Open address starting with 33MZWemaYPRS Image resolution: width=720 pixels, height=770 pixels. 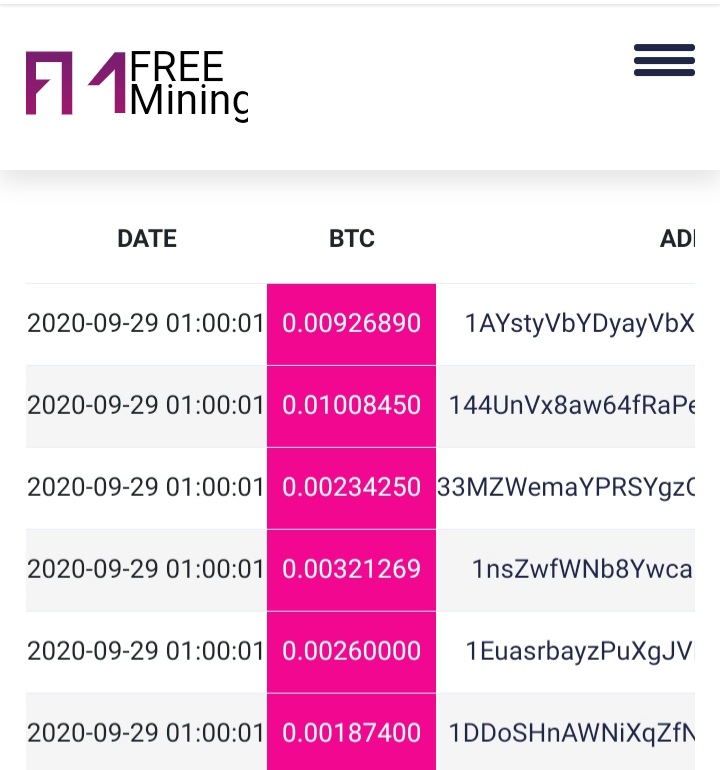tap(566, 488)
